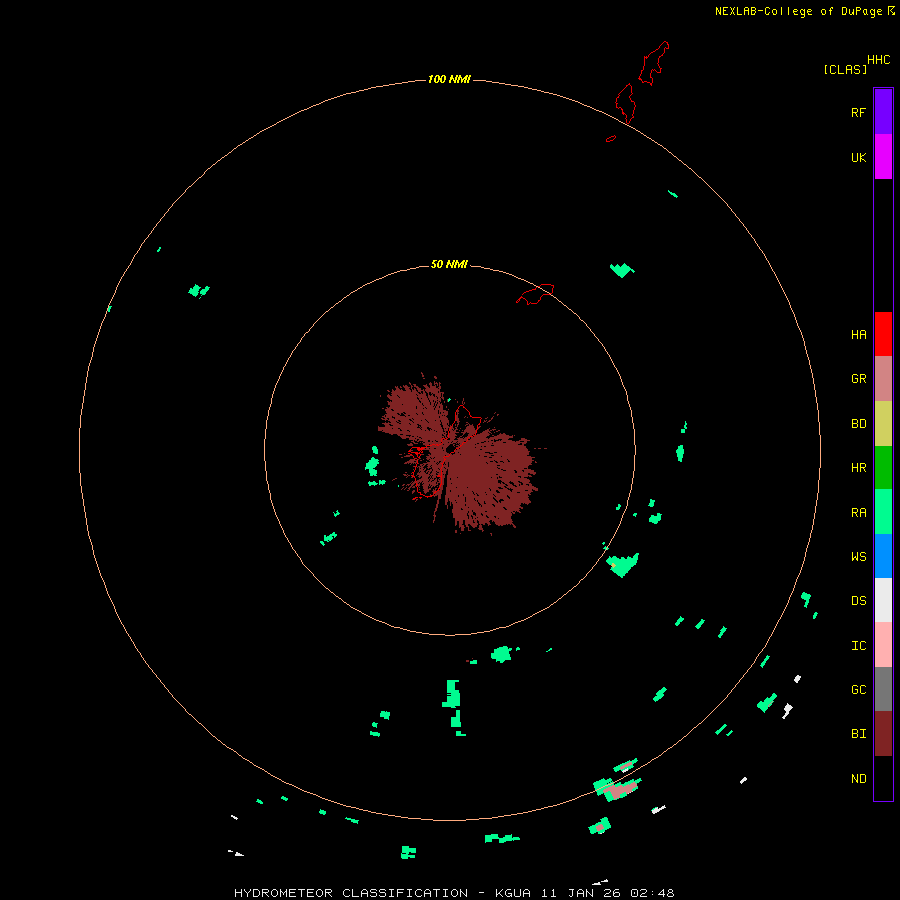Click the WS legend label
900x900 pixels.
[858, 556]
